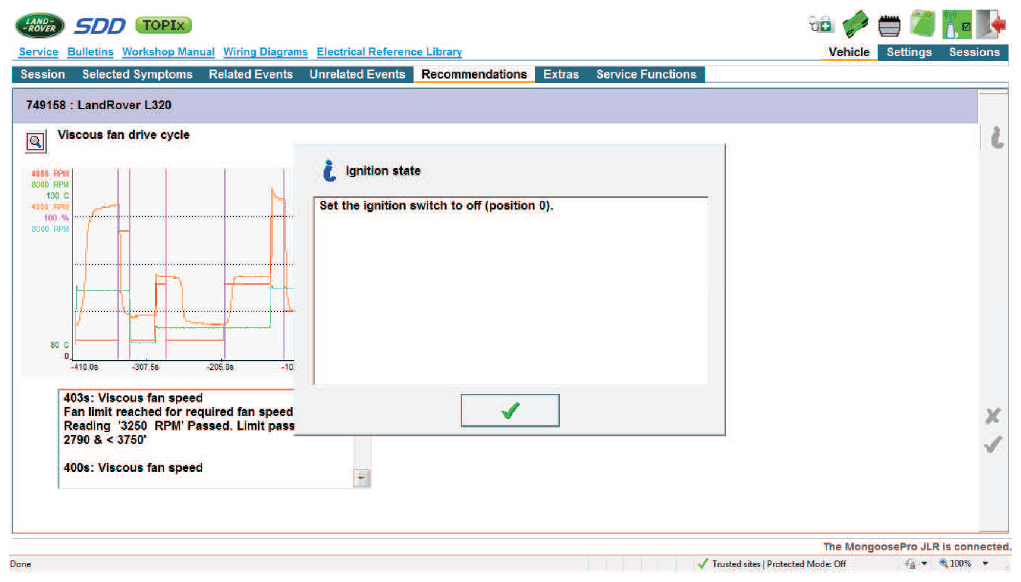Open the Electrical Reference Library link
Image resolution: width=1021 pixels, height=582 pixels.
[x=389, y=52]
